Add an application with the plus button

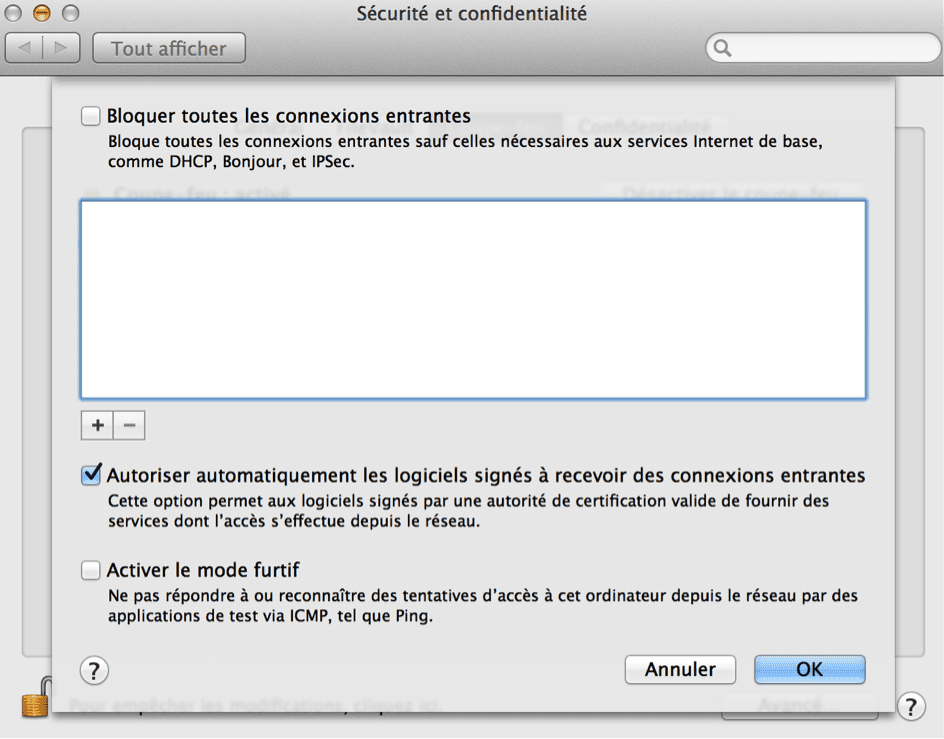coord(97,425)
